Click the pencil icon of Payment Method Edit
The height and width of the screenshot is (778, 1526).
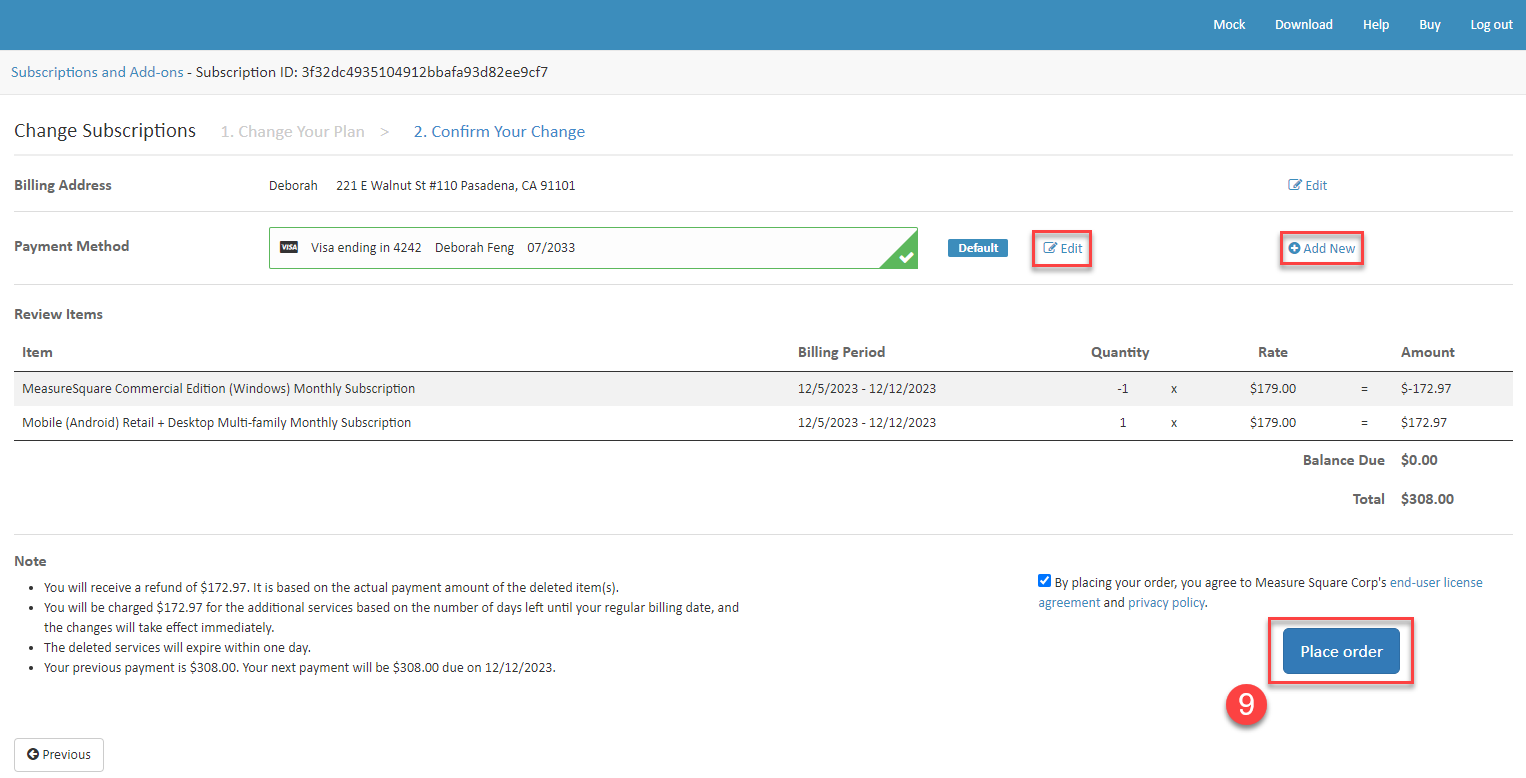click(x=1050, y=248)
